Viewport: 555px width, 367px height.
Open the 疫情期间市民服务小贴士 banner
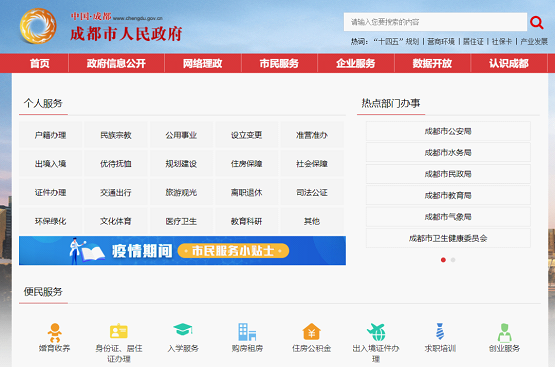point(182,251)
